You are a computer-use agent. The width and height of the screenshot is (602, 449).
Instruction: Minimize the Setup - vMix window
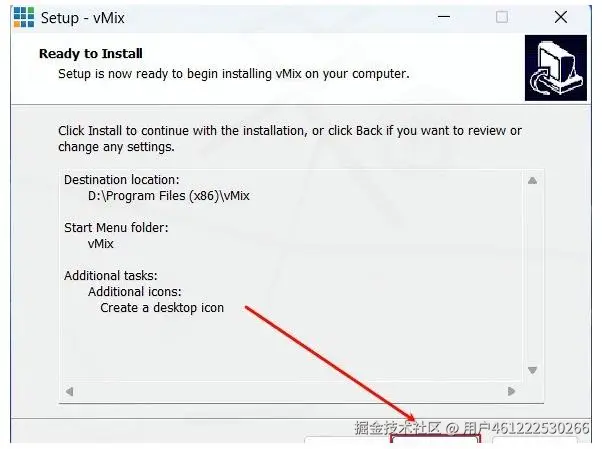point(444,17)
